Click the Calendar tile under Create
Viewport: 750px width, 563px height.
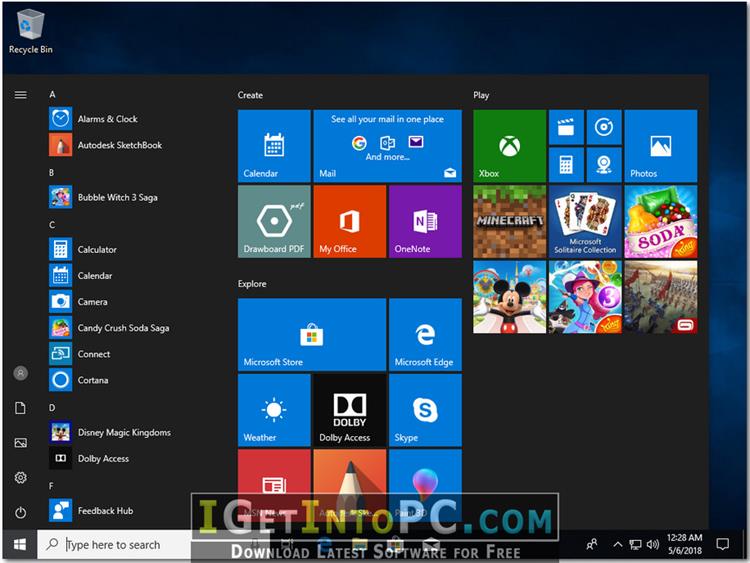coord(274,146)
